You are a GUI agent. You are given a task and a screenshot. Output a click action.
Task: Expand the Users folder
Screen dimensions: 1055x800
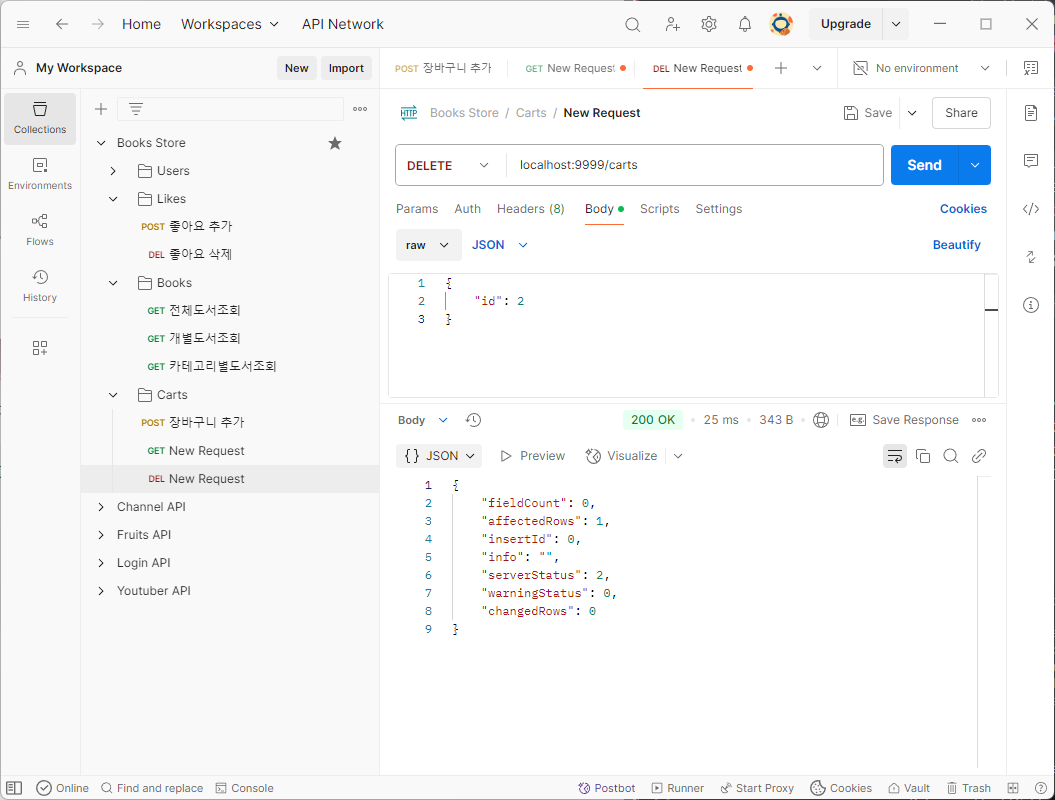coord(113,171)
